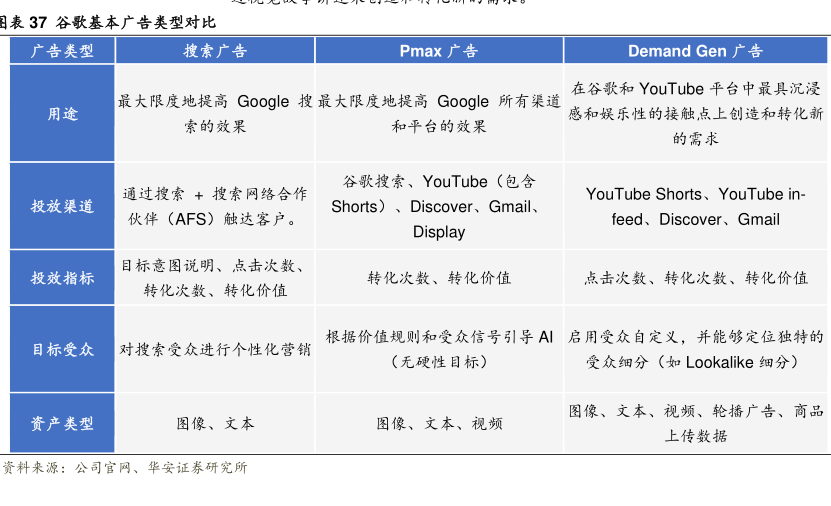Click the '用途' row label
This screenshot has height=506, width=831.
pyautogui.click(x=62, y=113)
